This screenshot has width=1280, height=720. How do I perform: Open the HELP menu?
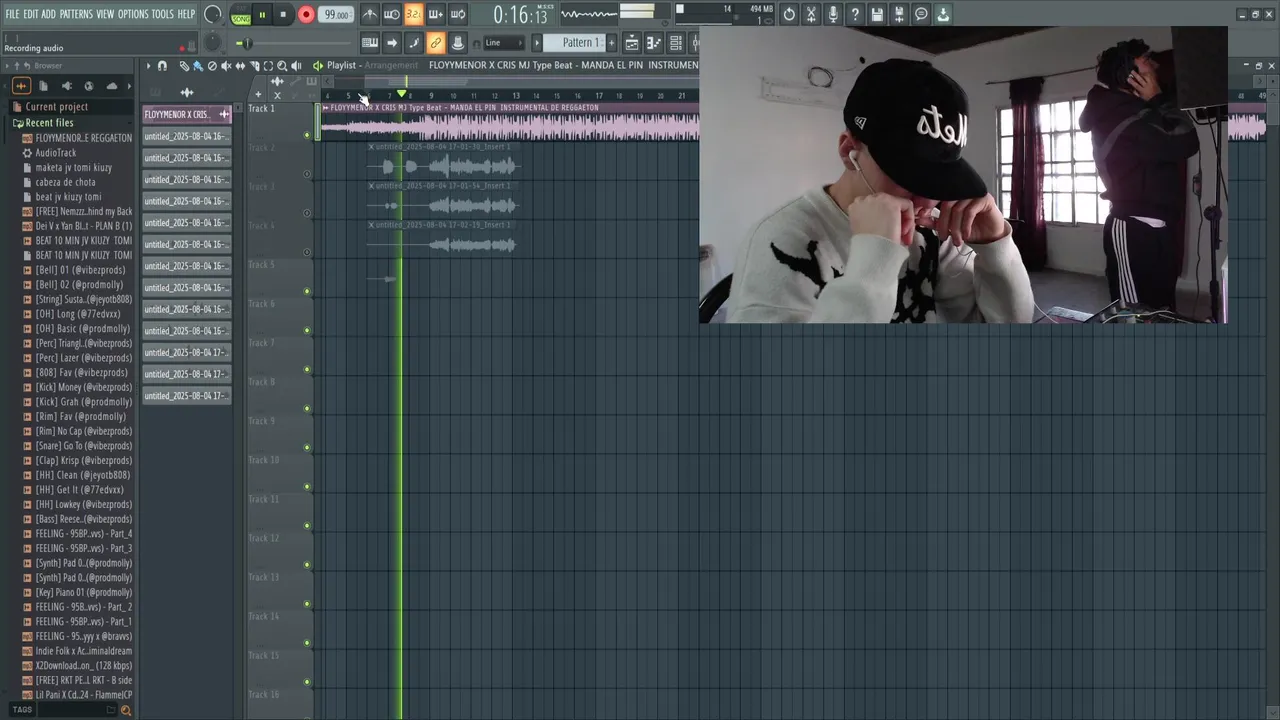[x=186, y=14]
